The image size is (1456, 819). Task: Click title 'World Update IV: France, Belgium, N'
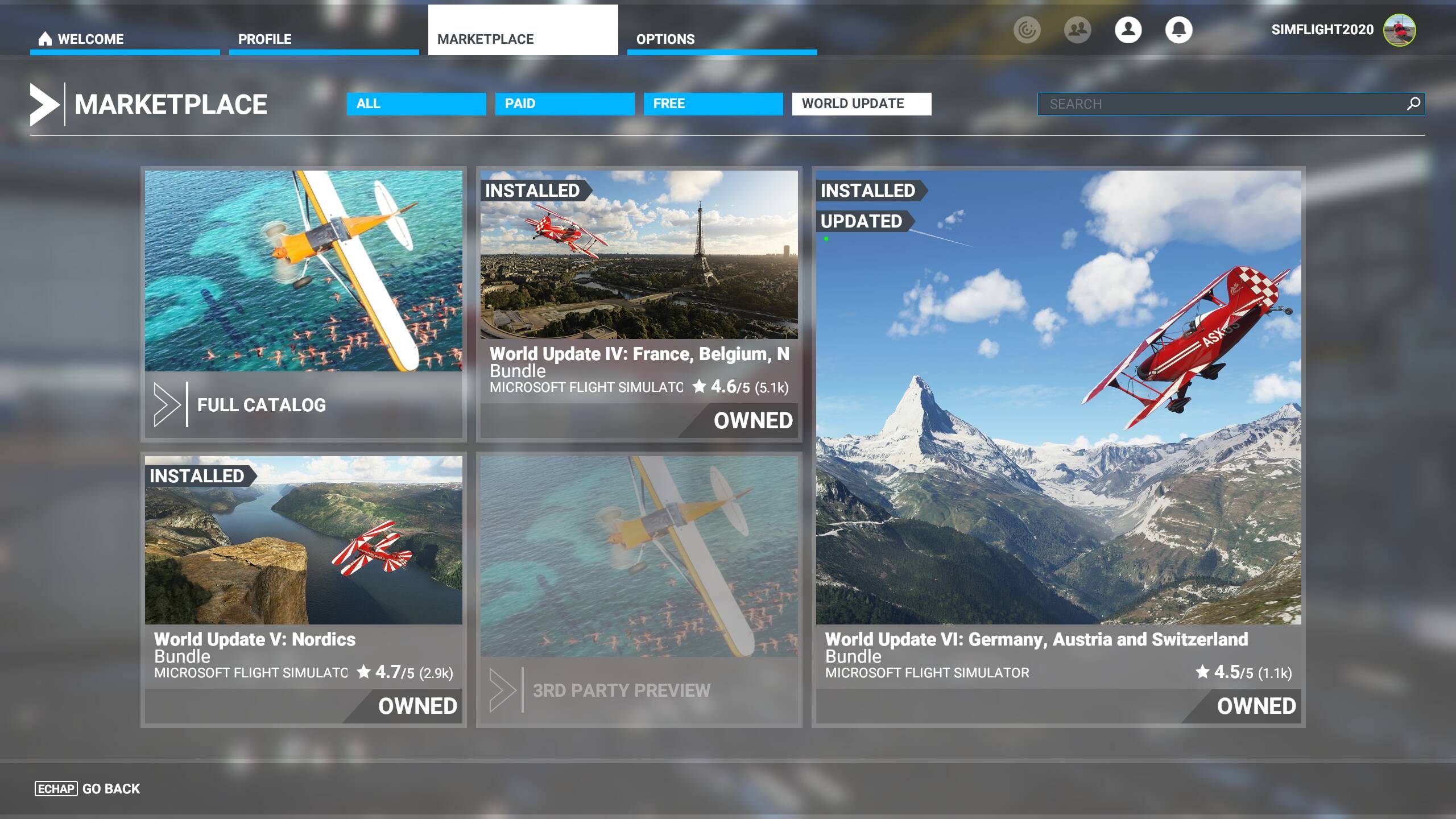639,354
